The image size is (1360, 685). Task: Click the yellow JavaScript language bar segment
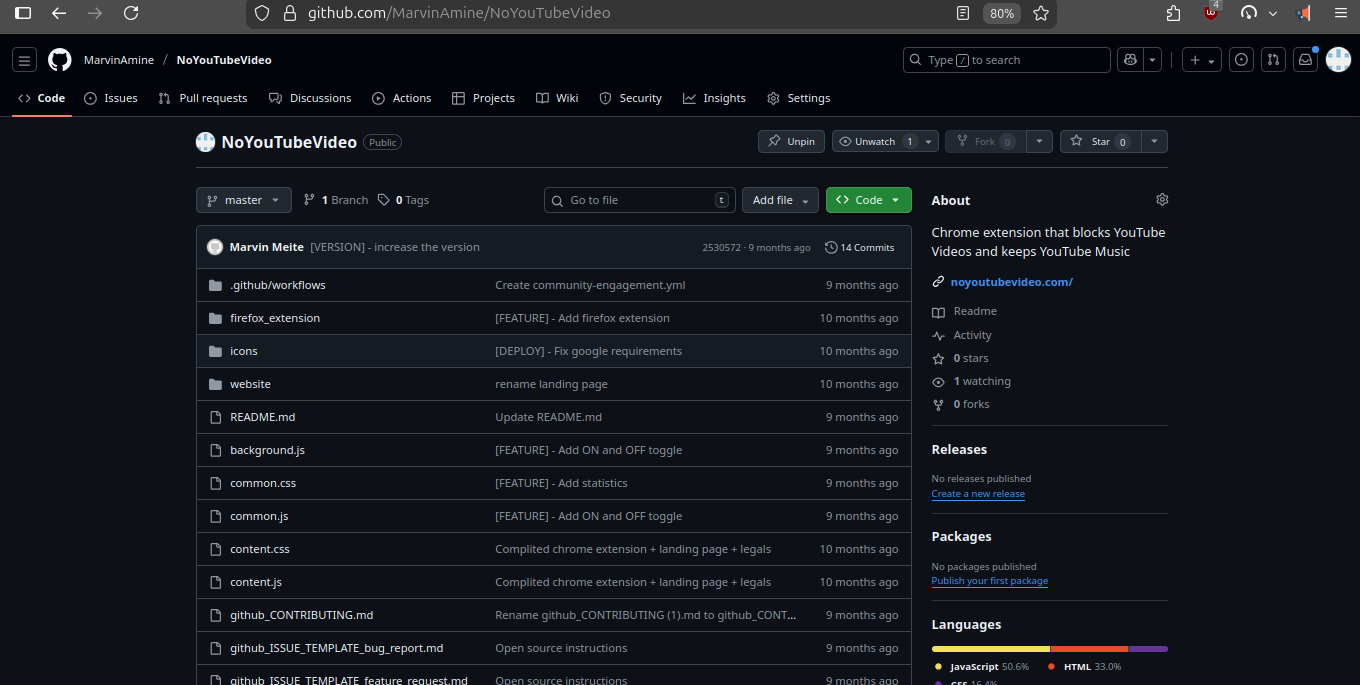pyautogui.click(x=990, y=649)
